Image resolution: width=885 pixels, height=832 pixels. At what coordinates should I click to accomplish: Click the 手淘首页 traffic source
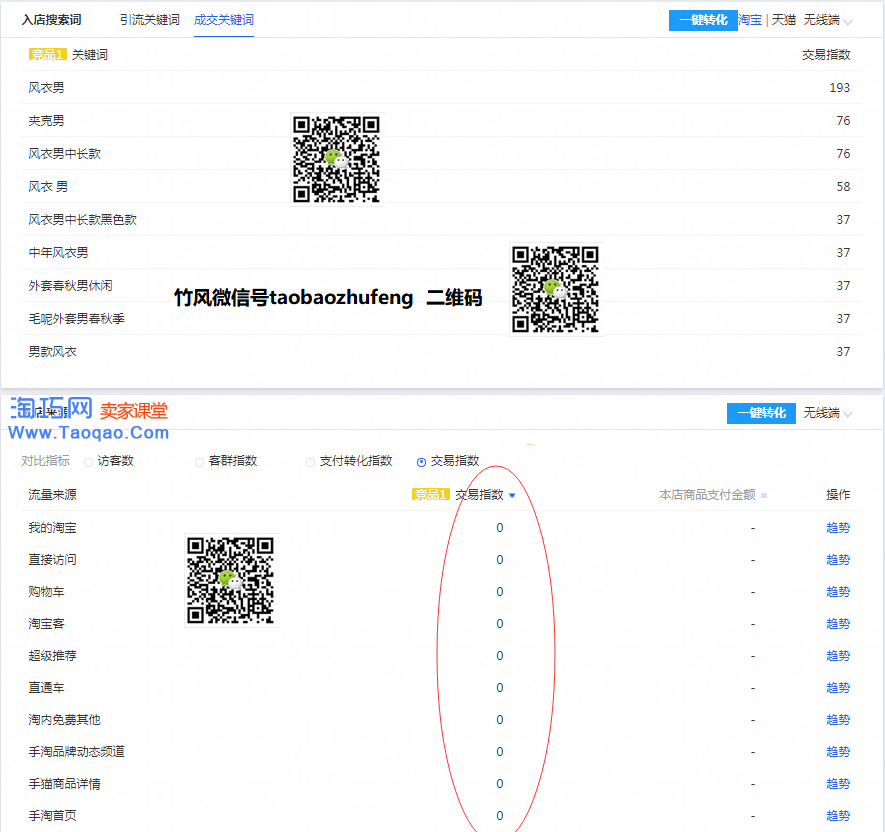coord(52,816)
